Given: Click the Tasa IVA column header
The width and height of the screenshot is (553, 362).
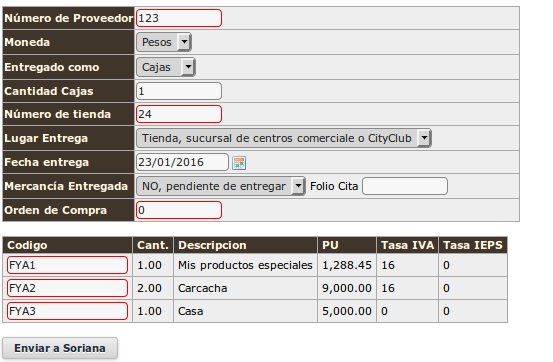Looking at the screenshot, I should point(407,245).
